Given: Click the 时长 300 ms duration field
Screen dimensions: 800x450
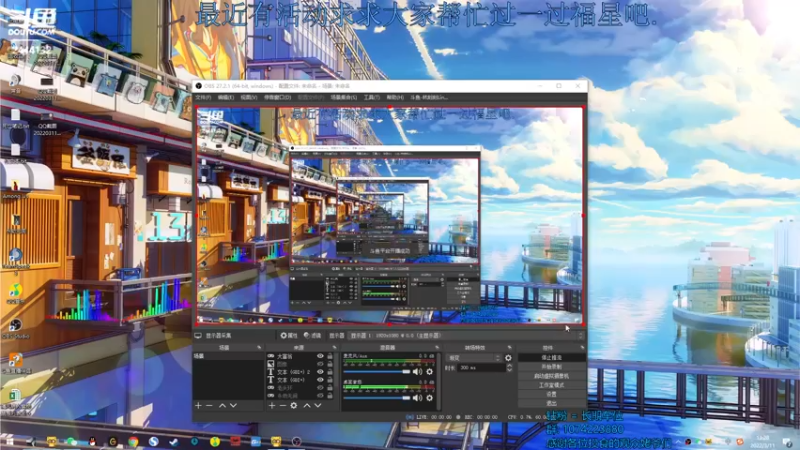Looking at the screenshot, I should [481, 368].
